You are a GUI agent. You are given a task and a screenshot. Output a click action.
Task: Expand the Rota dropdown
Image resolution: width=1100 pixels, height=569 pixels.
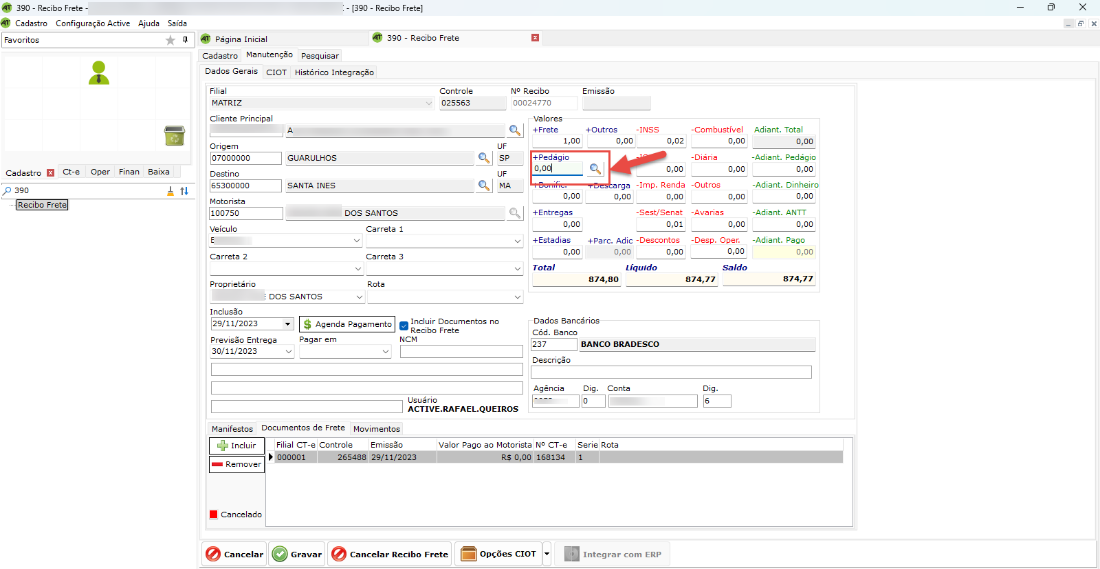[517, 297]
